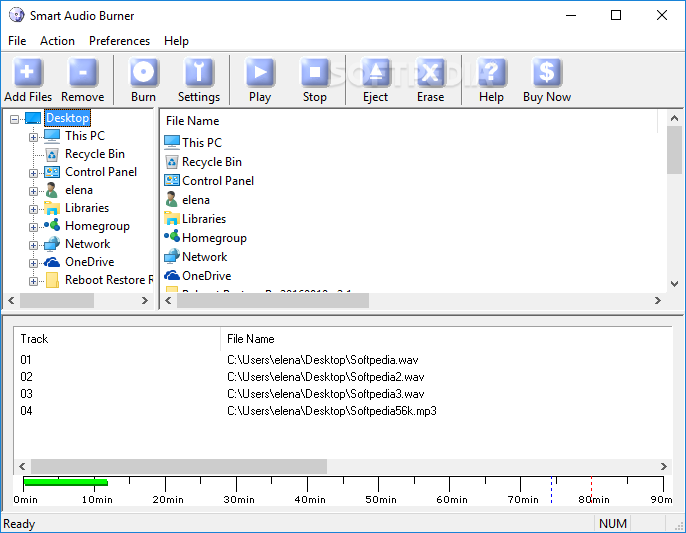686x533 pixels.
Task: Open the Action menu
Action: 57,41
